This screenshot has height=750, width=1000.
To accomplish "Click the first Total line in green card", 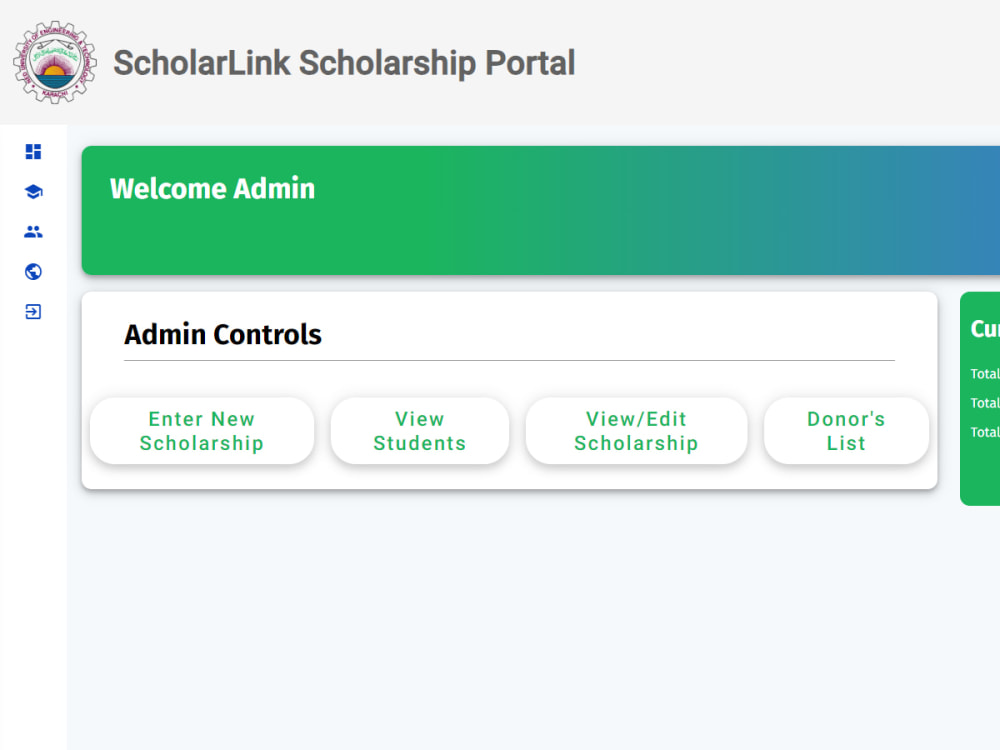I will click(x=985, y=374).
